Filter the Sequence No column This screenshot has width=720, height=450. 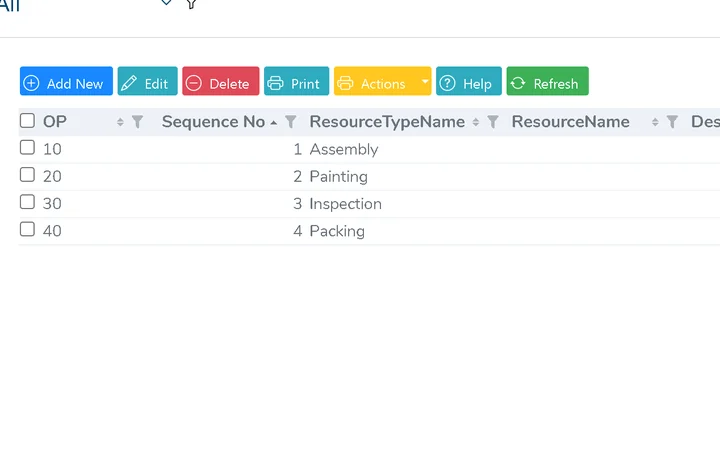[290, 122]
